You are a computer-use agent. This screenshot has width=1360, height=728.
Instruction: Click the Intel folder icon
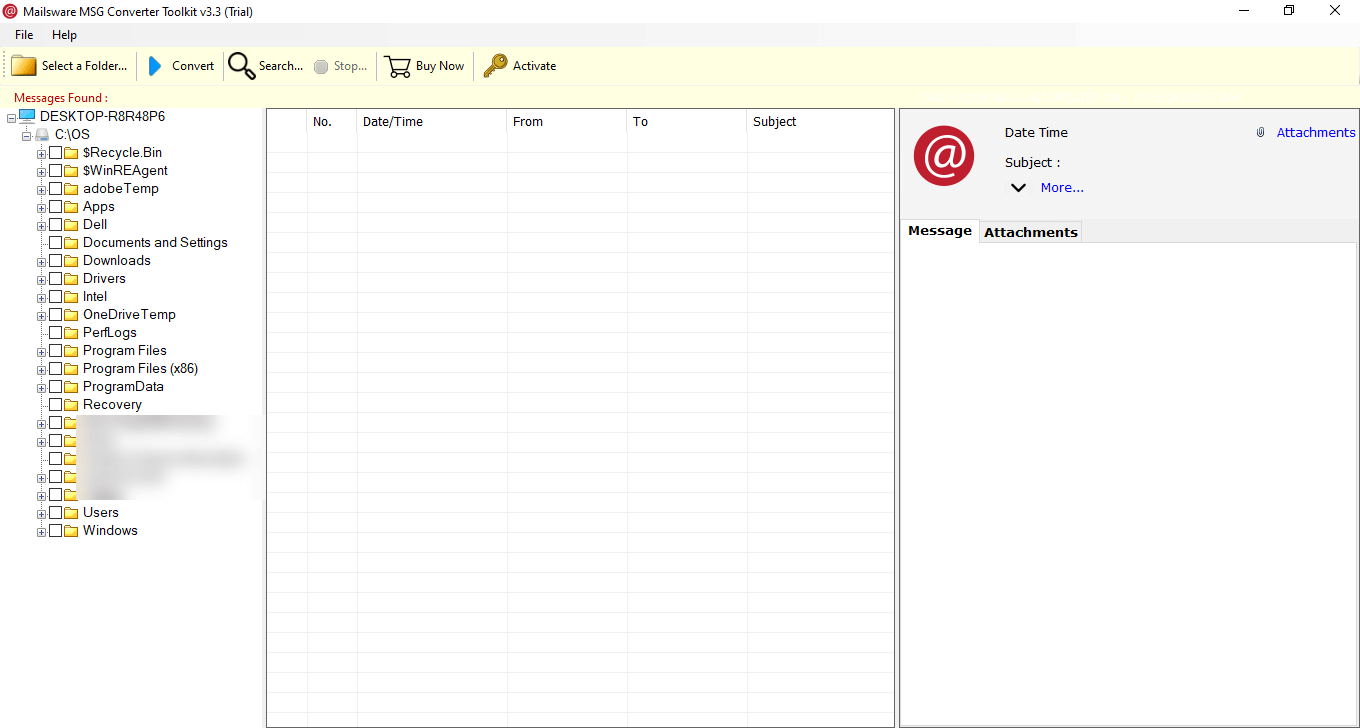[x=71, y=297]
